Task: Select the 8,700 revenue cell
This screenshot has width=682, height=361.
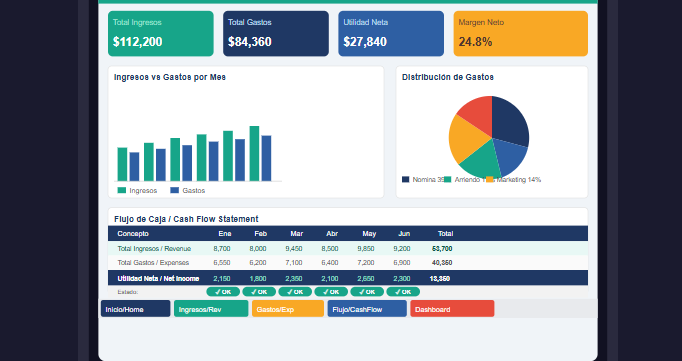Action: coord(222,249)
